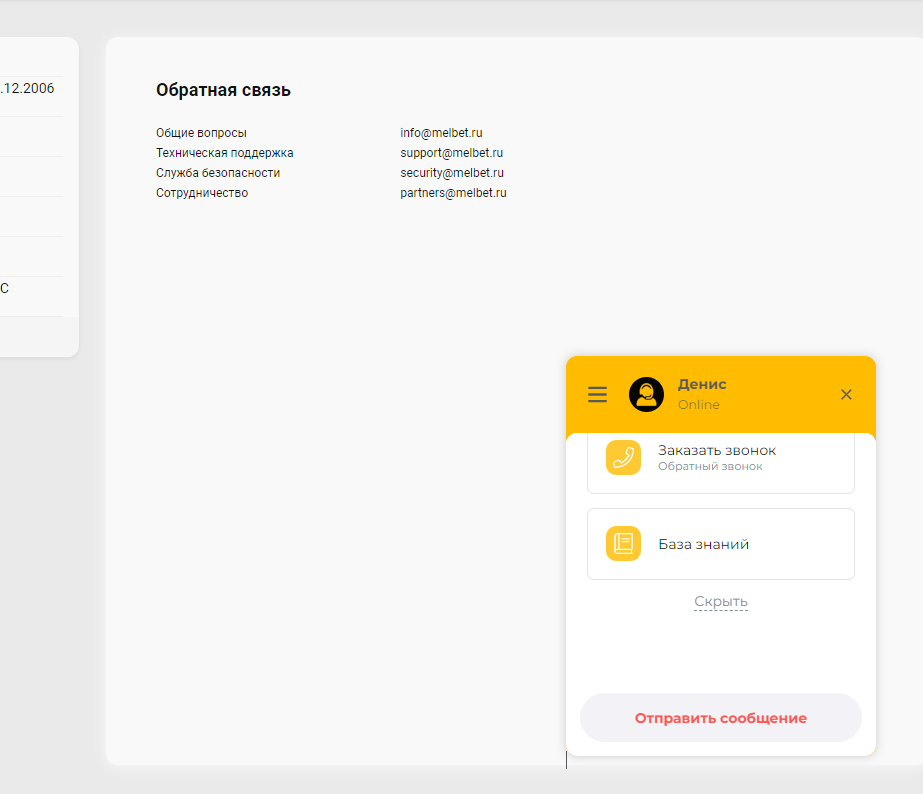Open the Заказать звонок callback option

coord(721,463)
